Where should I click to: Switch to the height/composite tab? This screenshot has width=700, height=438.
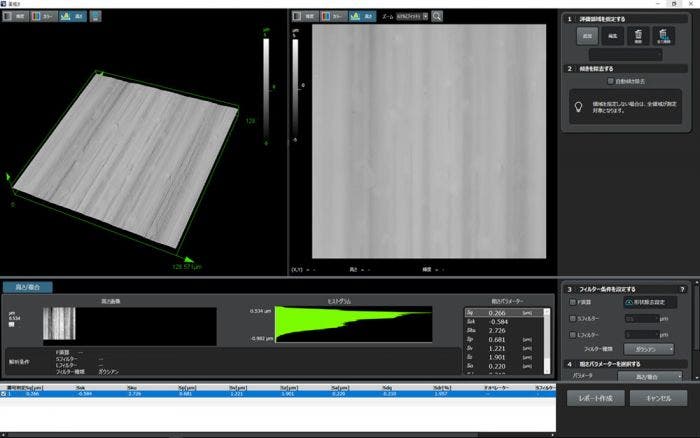point(28,288)
